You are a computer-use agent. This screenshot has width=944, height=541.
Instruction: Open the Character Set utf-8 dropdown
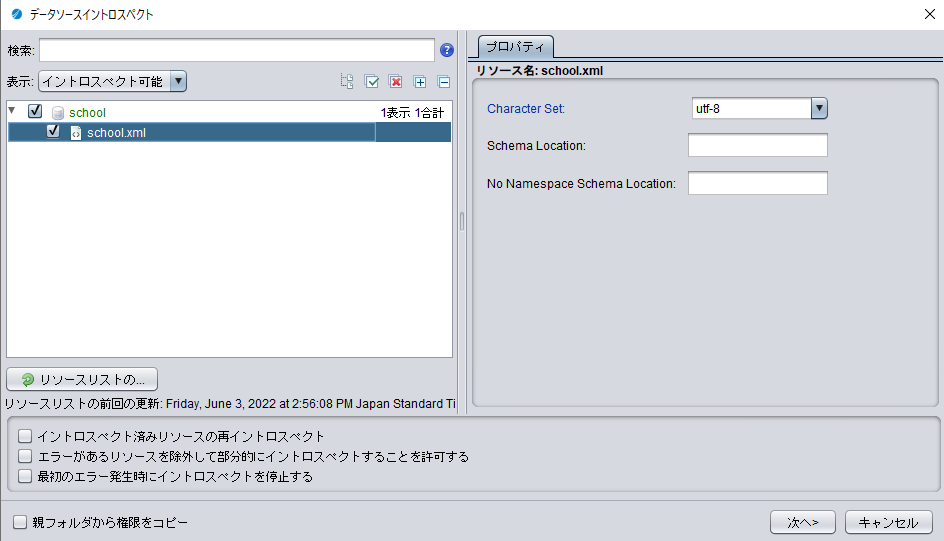[759, 108]
